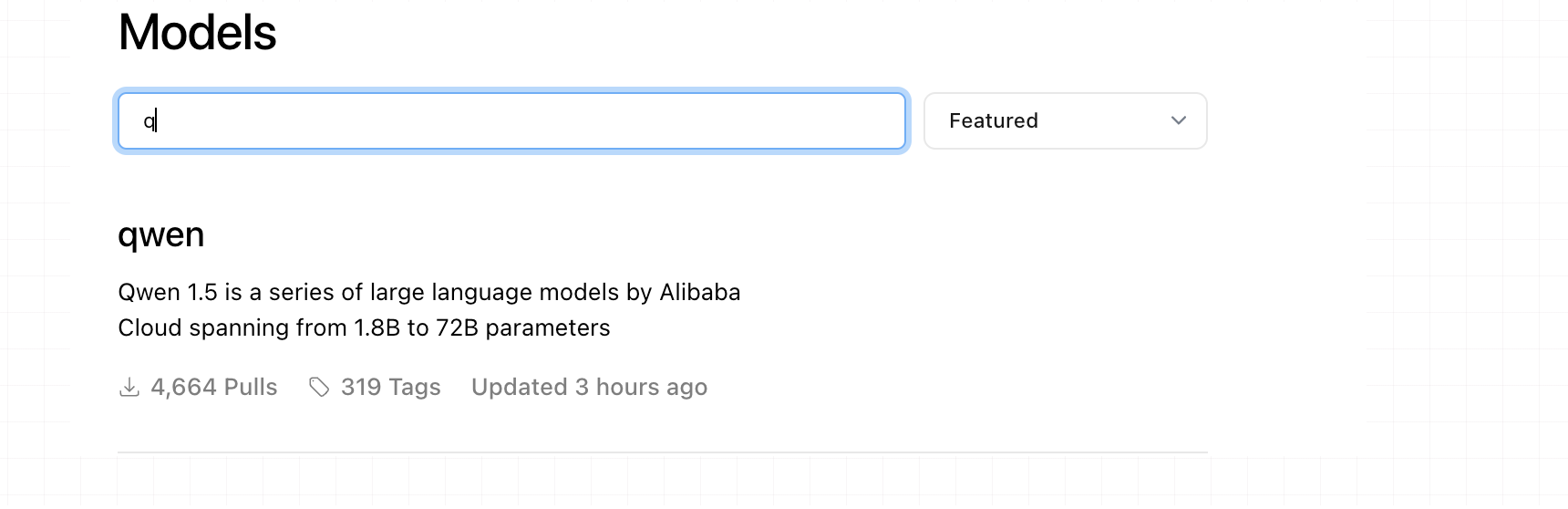Select the Featured label in the sort box

coord(994,120)
